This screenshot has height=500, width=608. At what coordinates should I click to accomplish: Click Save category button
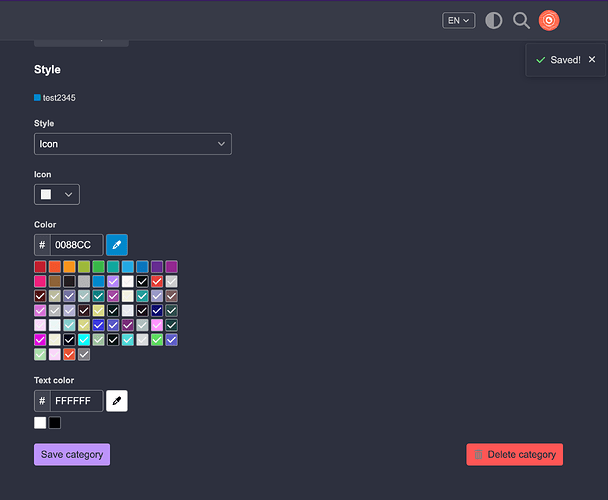tap(72, 454)
